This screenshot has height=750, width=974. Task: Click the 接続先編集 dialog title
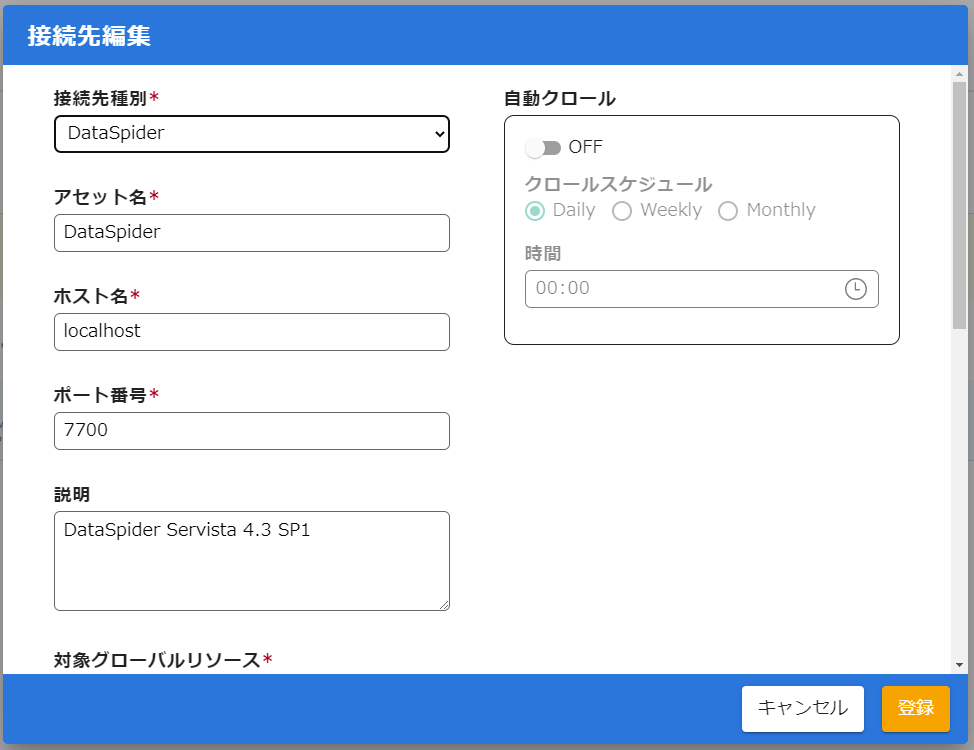pos(89,35)
